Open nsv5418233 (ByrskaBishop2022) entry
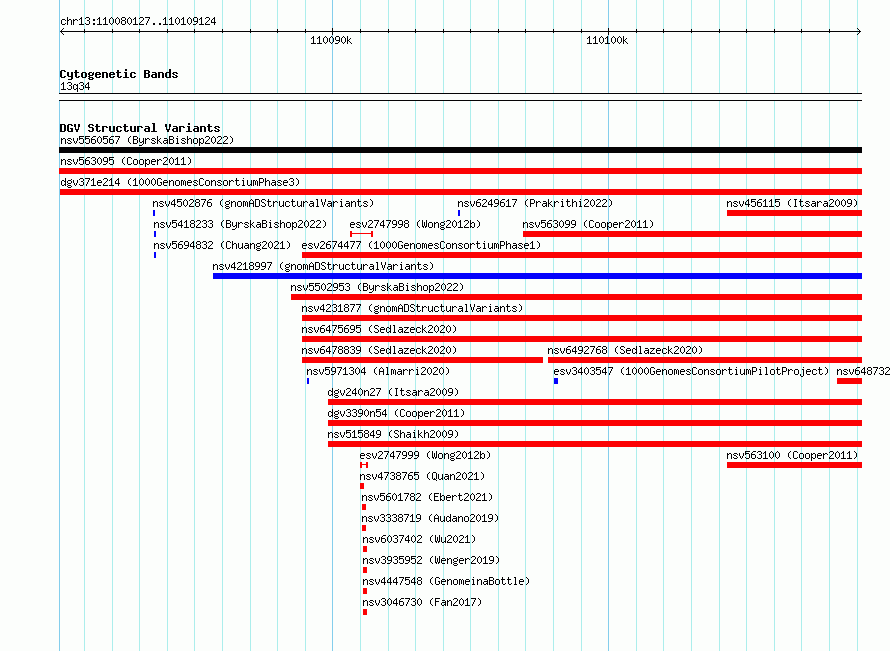Viewport: 890px width, 651px height. [x=240, y=224]
